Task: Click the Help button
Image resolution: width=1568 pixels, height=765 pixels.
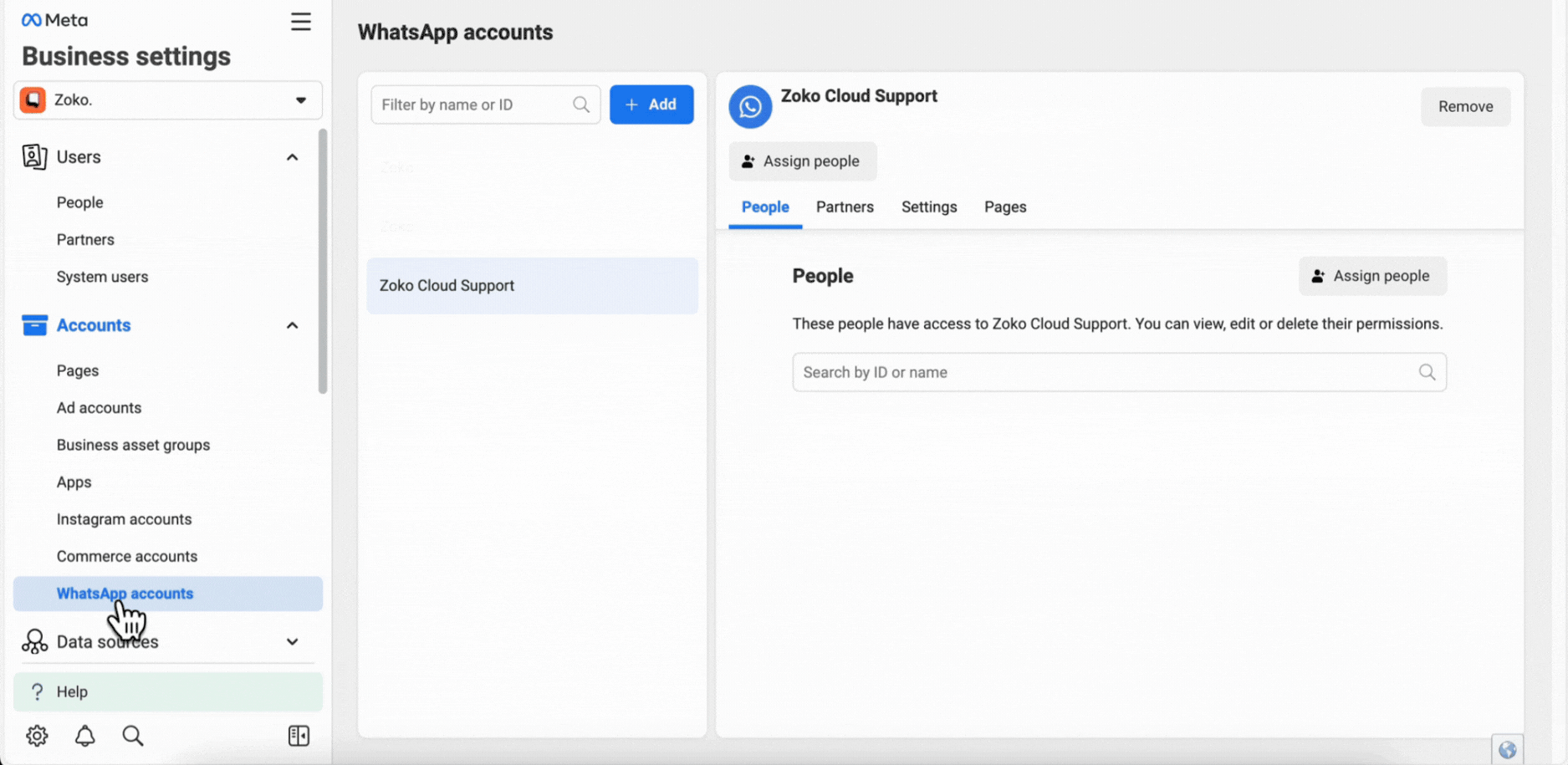Action: coord(168,691)
